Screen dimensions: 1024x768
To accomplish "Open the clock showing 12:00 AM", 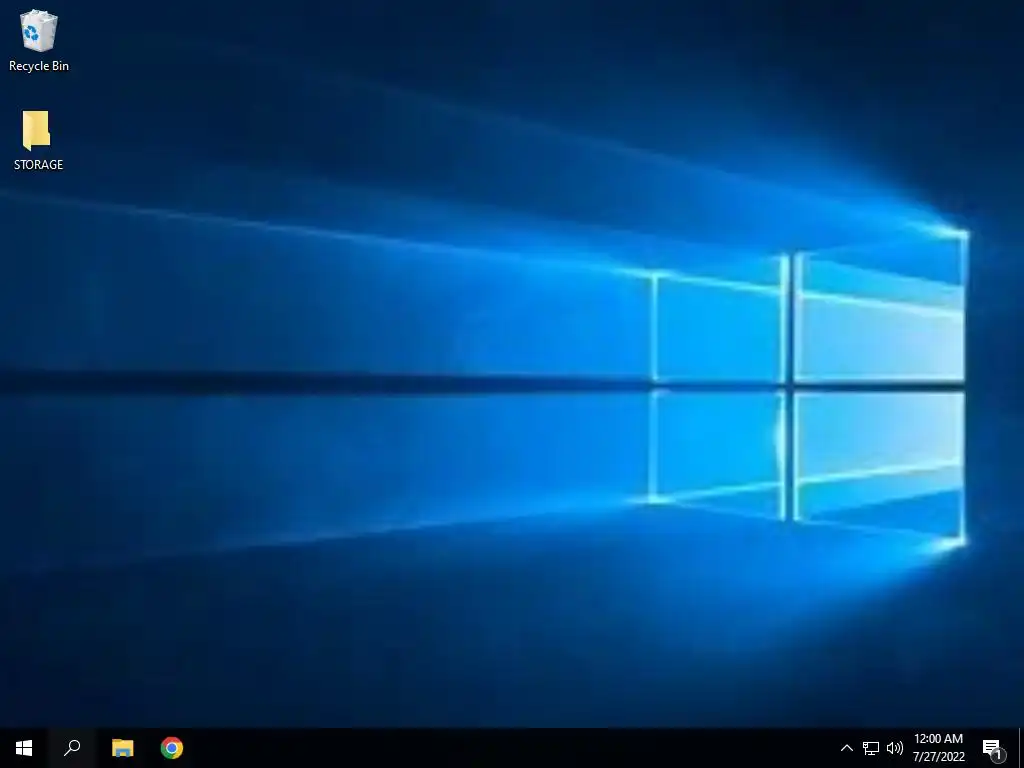I will coord(938,748).
